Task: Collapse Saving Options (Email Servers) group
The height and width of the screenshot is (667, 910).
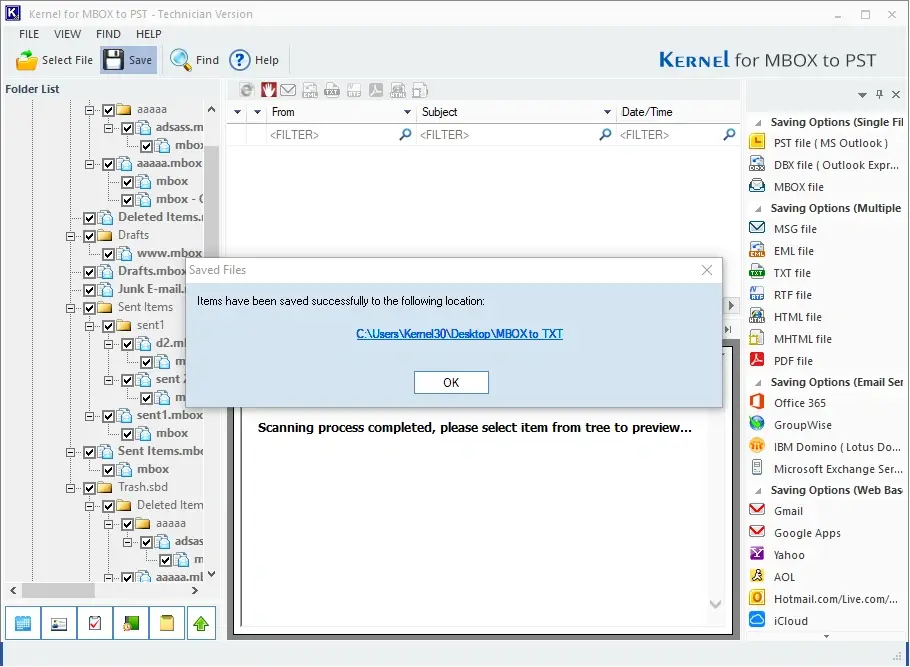Action: tap(758, 383)
